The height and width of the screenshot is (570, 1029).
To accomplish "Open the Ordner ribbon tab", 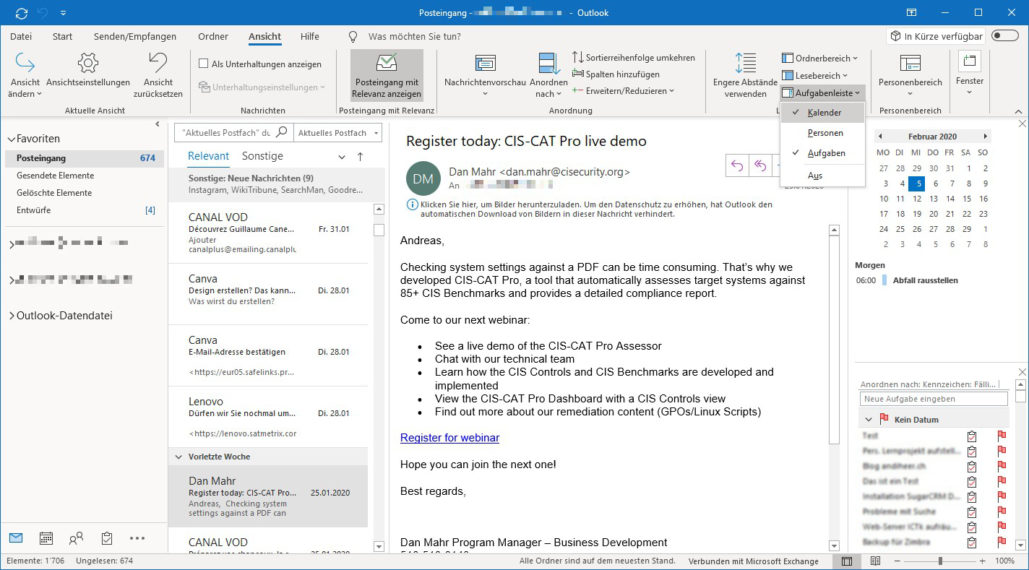I will point(213,37).
